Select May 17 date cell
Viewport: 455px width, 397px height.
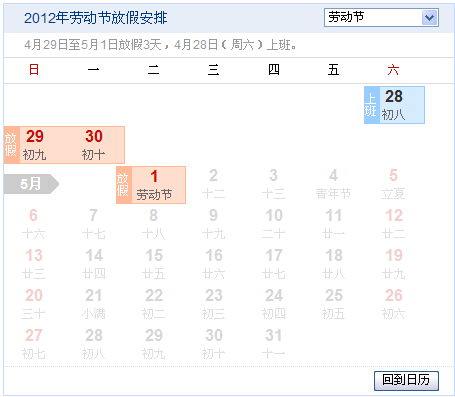tap(274, 264)
